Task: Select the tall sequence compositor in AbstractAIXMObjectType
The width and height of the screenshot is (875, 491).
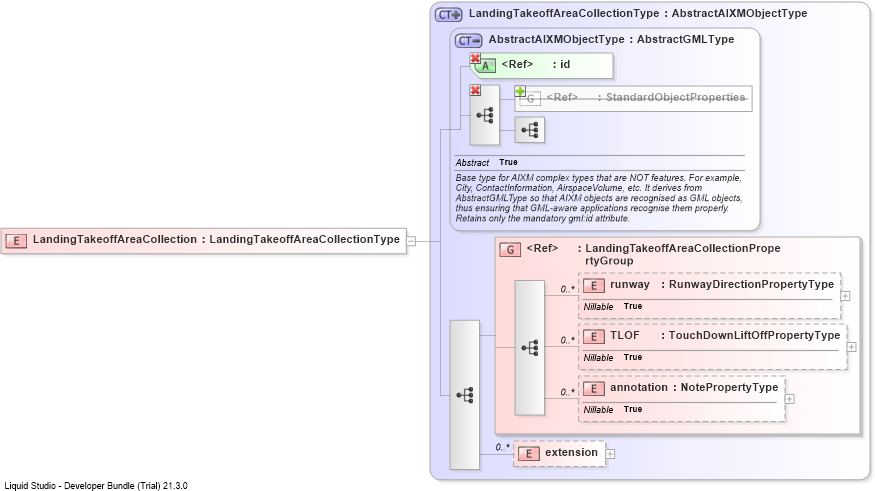Action: pyautogui.click(x=484, y=115)
